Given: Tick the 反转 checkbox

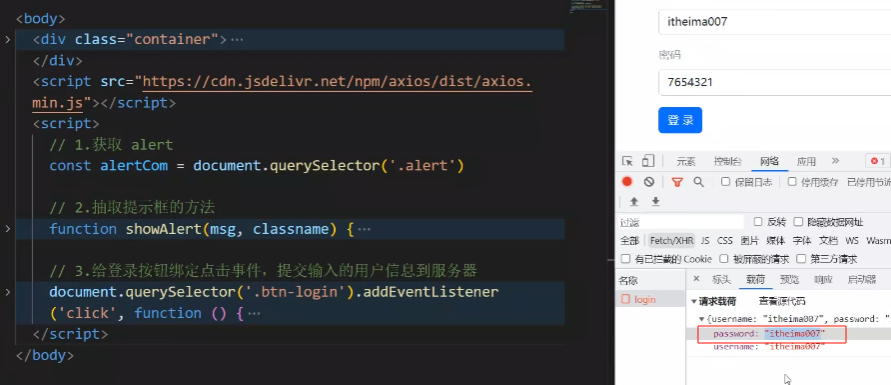Looking at the screenshot, I should (x=758, y=221).
